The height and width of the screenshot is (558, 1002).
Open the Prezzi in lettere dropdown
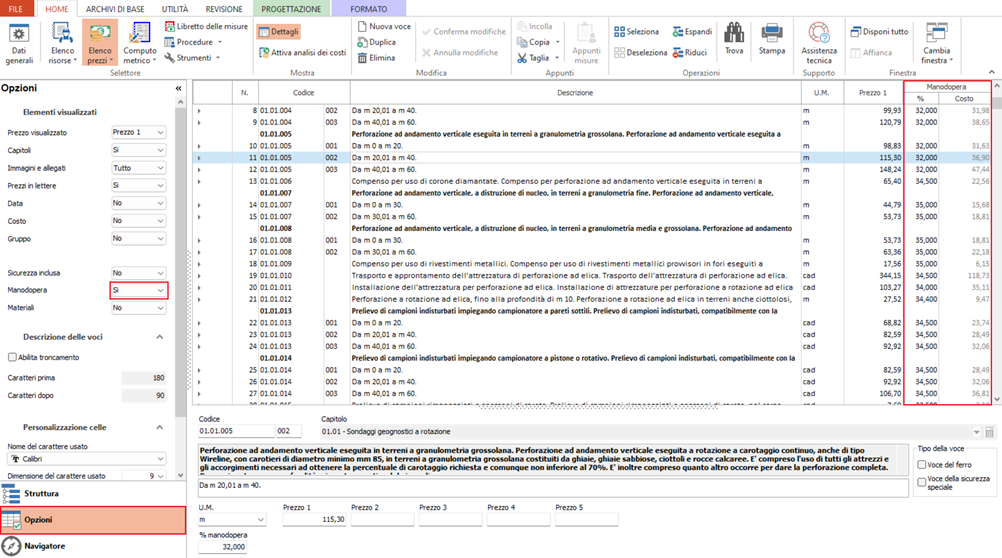pyautogui.click(x=138, y=185)
